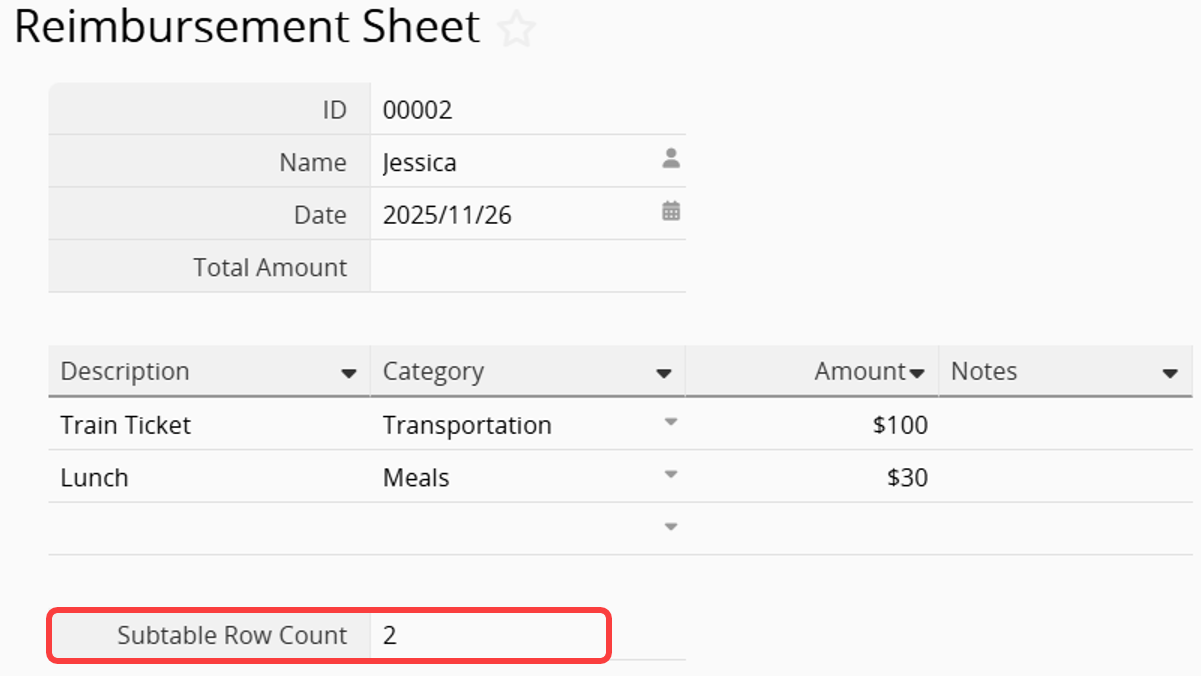Open Notes column header dropdown
The height and width of the screenshot is (676, 1201).
pos(1170,373)
